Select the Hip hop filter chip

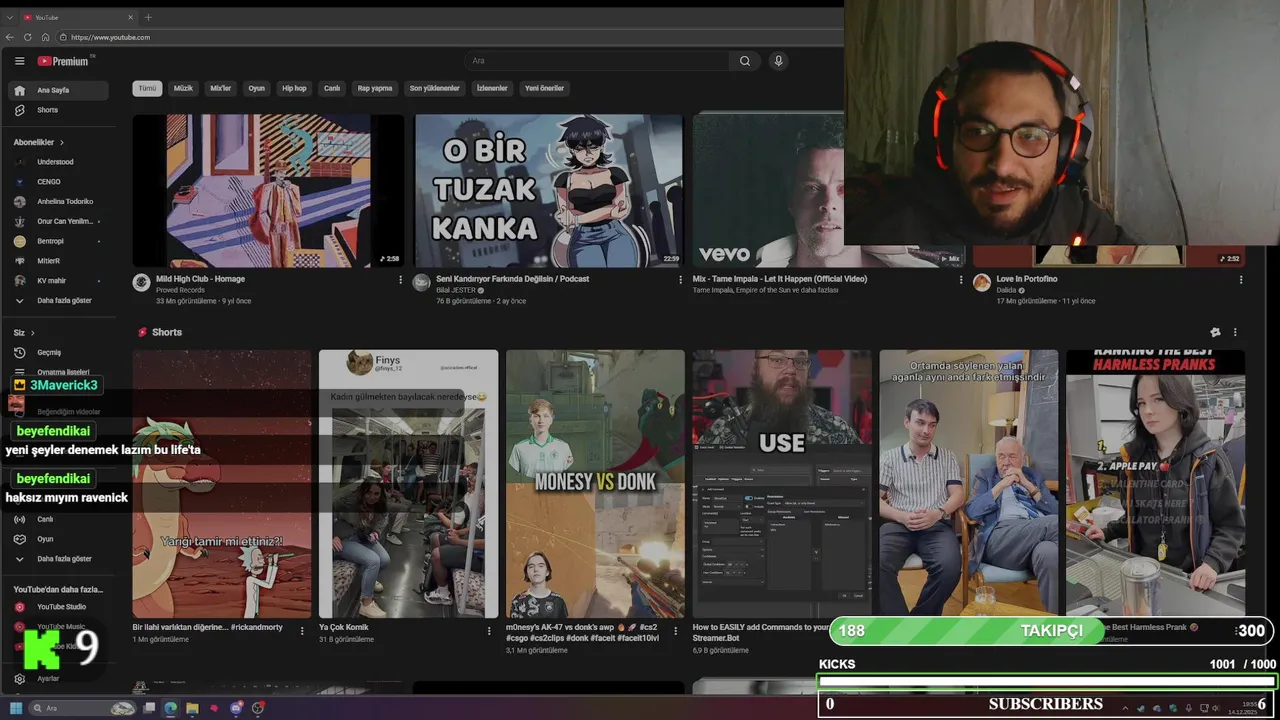point(294,88)
